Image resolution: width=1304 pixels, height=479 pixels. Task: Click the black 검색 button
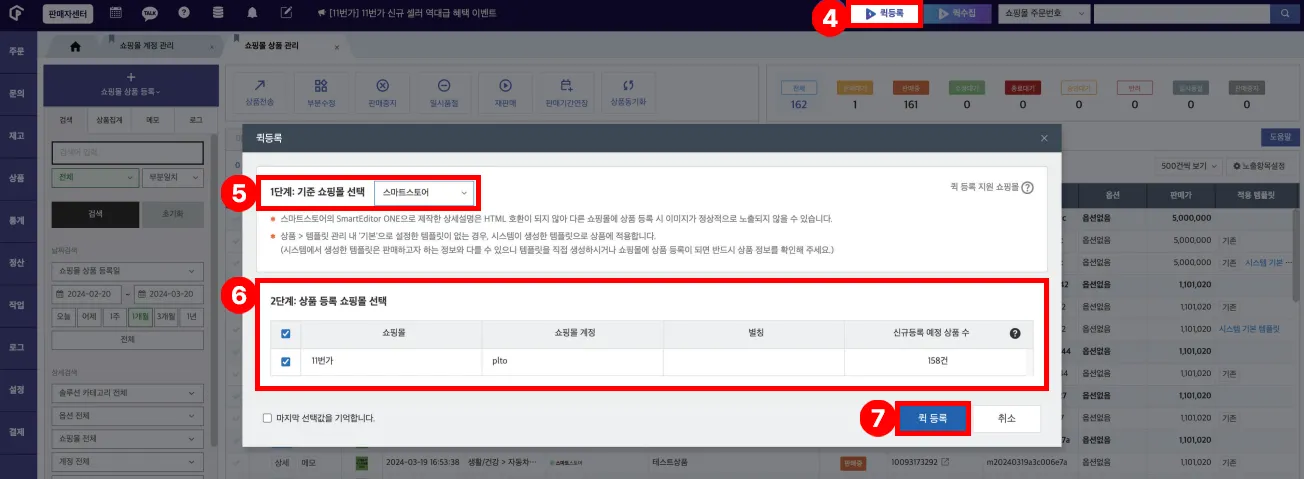[x=95, y=214]
